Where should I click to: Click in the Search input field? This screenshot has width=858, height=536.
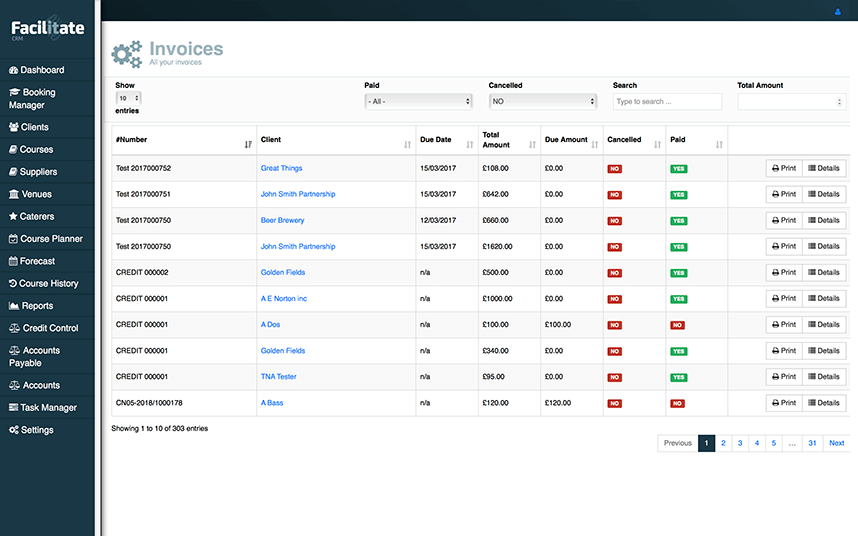(x=667, y=101)
